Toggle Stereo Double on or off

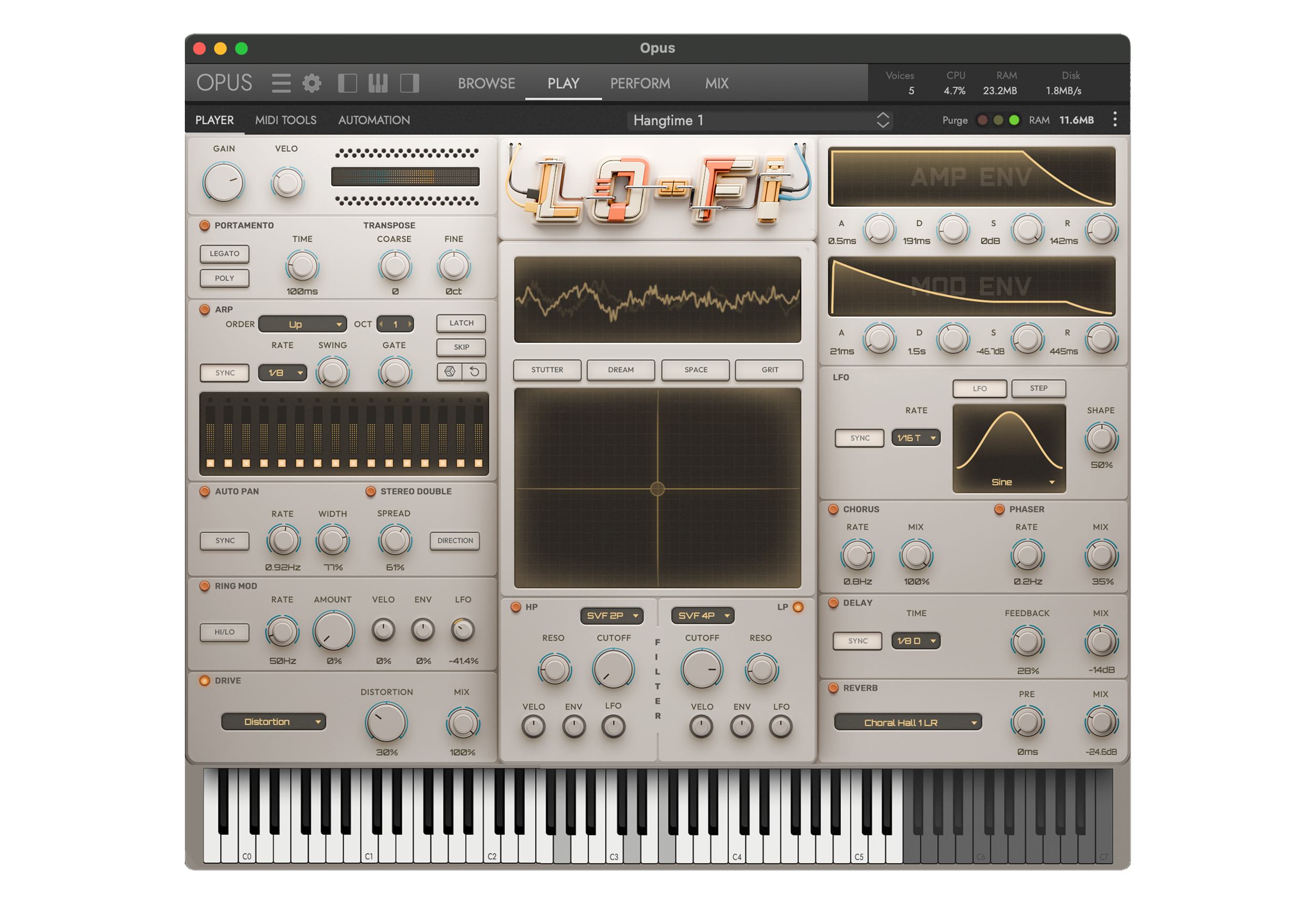(x=370, y=491)
